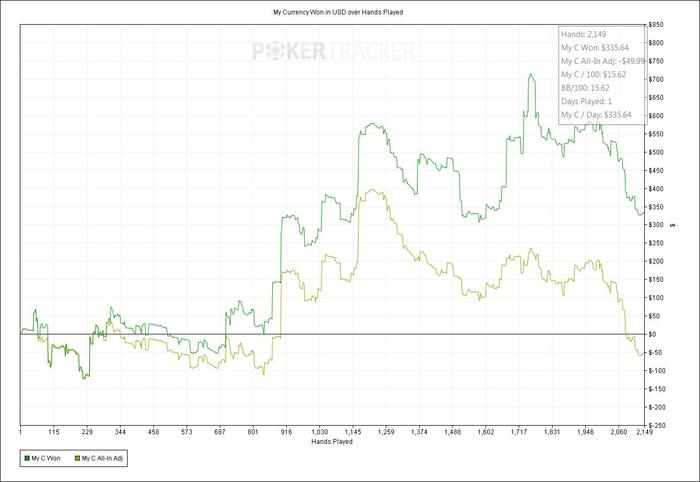Click the $0 y-axis label
700x482 pixels.
tap(652, 334)
